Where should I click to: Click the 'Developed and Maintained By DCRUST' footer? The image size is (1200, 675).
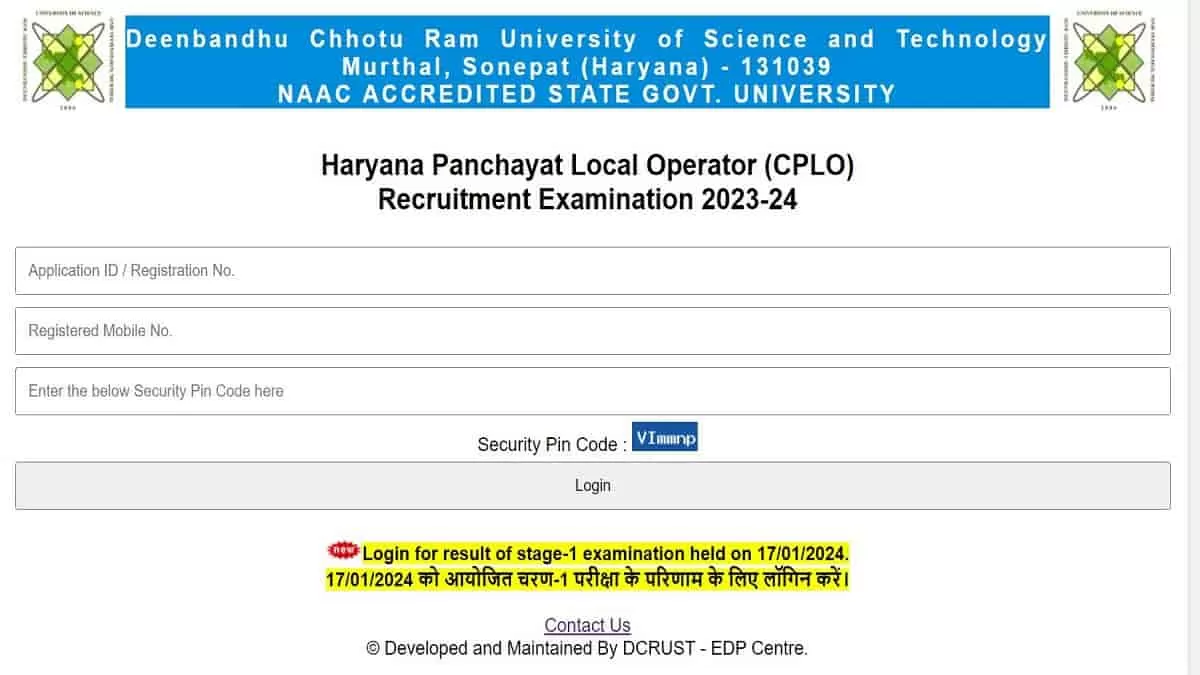click(x=588, y=648)
